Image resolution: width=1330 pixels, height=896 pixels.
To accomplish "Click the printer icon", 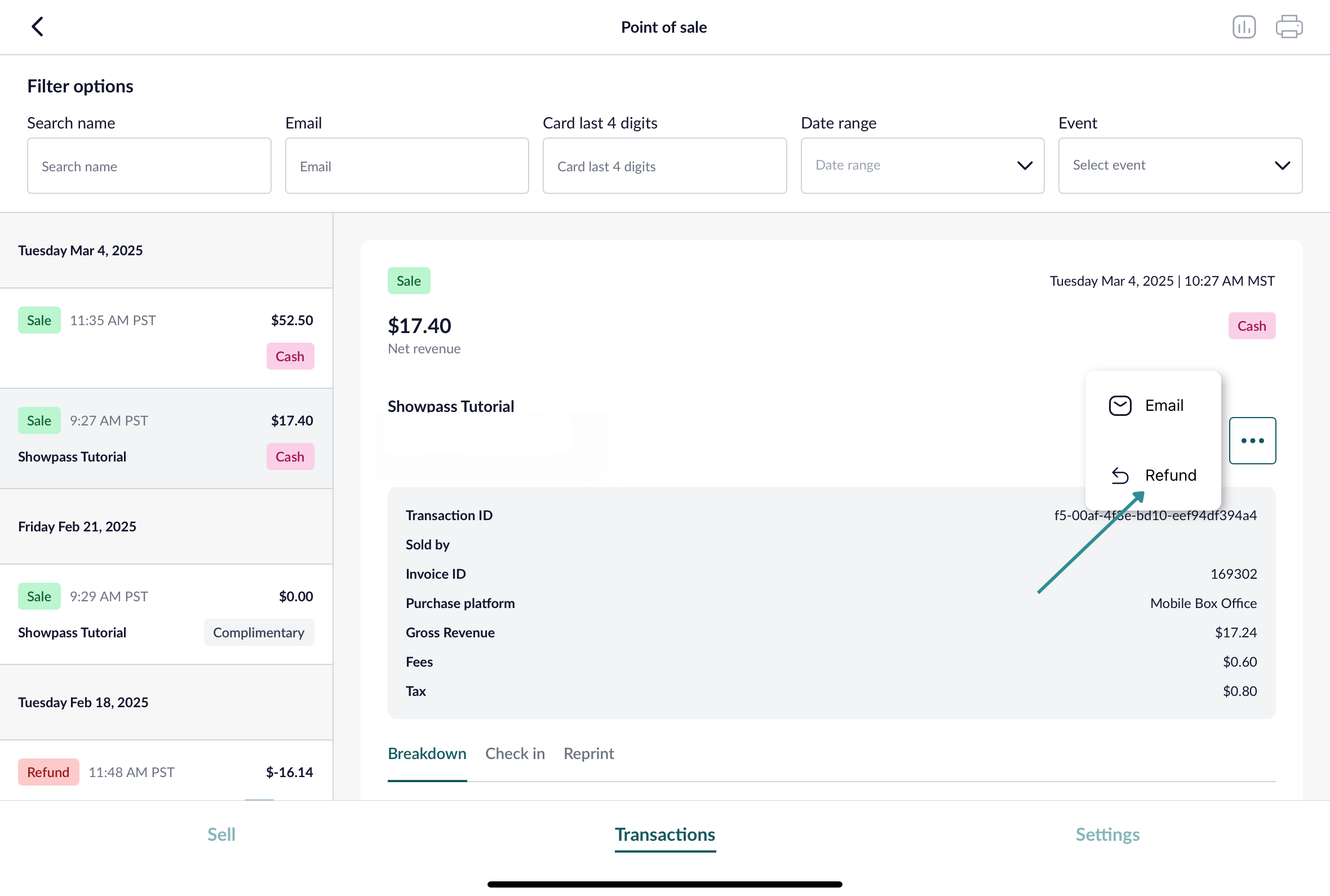I will 1289,27.
